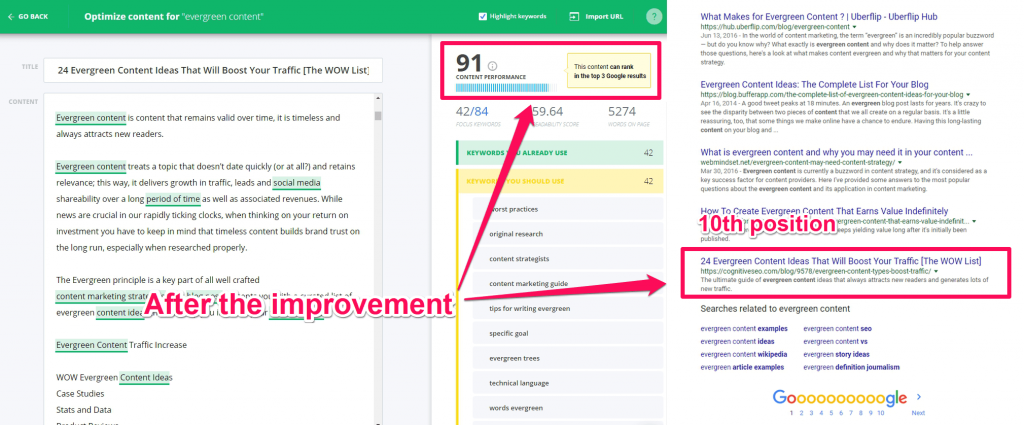Image resolution: width=1024 pixels, height=425 pixels.
Task: Go to Google results page 10
Action: click(x=880, y=413)
